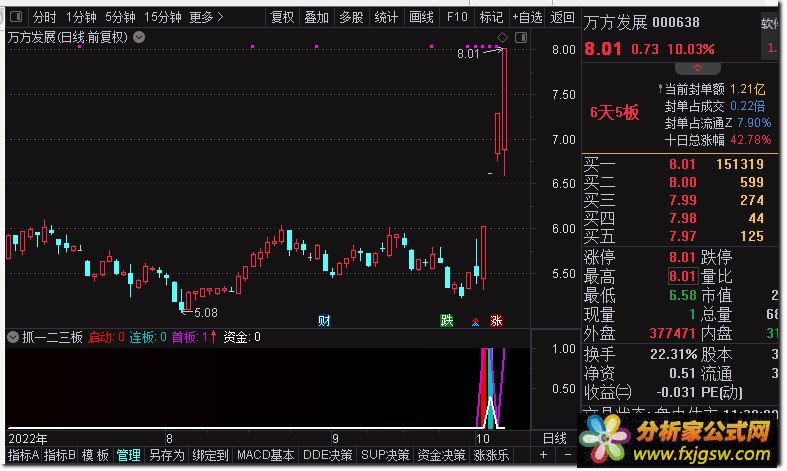Viewport: 787px width, 471px height.
Task: Choose the 涨涨乐 indicator
Action: pyautogui.click(x=491, y=455)
